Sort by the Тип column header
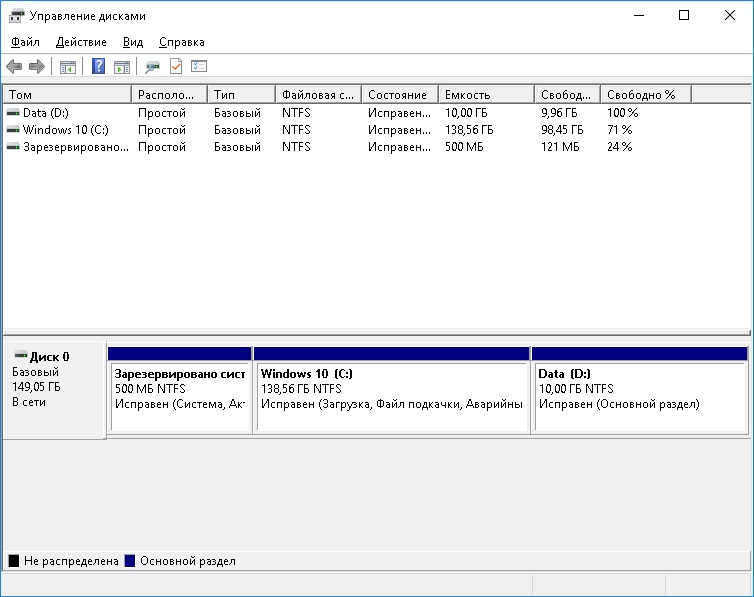 tap(241, 95)
